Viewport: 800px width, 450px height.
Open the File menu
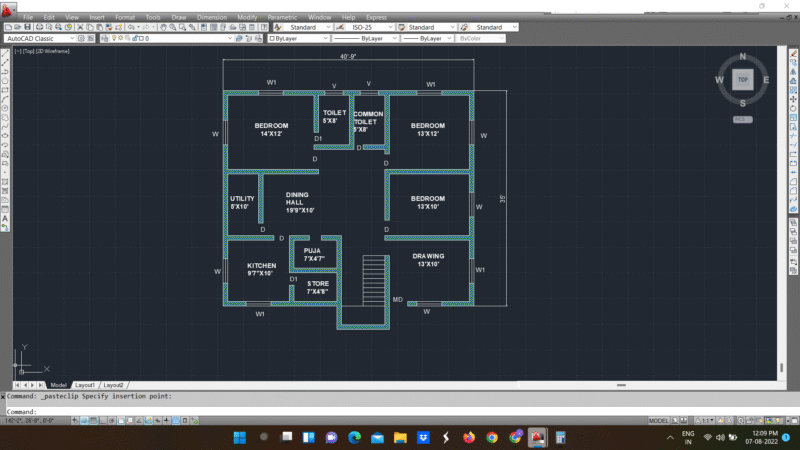(x=28, y=17)
